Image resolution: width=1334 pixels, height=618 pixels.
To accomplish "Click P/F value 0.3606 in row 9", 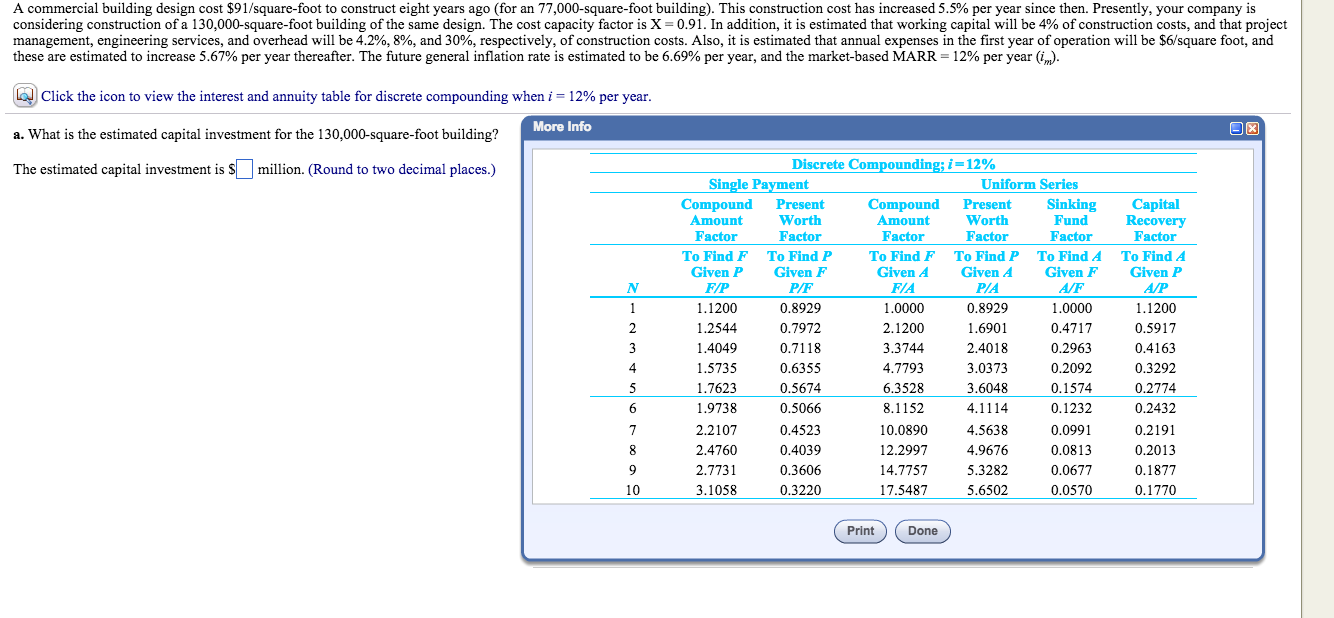I will [800, 470].
